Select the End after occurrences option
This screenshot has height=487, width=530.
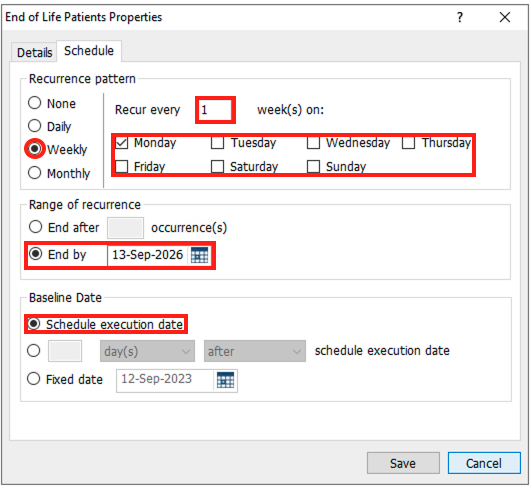click(x=35, y=227)
